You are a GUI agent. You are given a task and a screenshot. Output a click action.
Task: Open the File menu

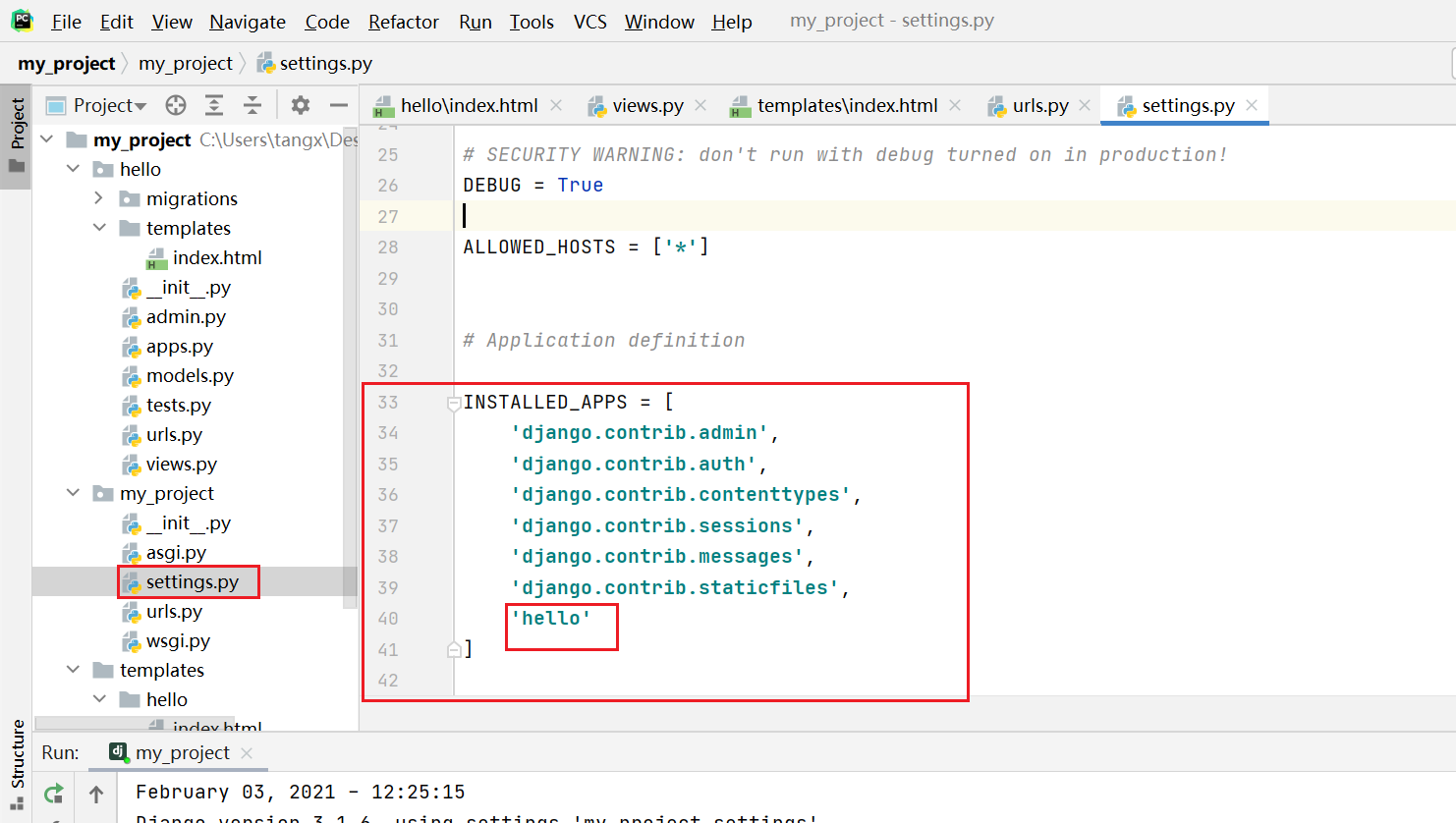click(x=66, y=22)
